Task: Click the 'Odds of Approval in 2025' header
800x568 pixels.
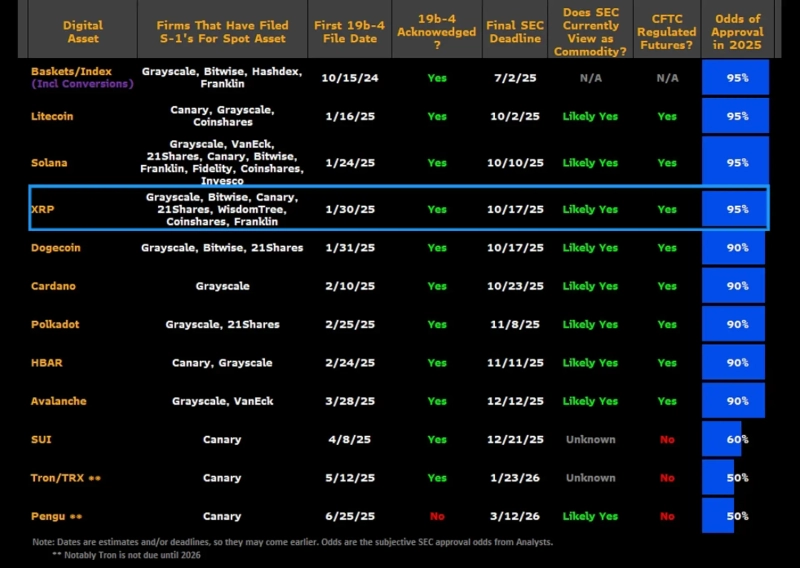Action: (x=737, y=32)
